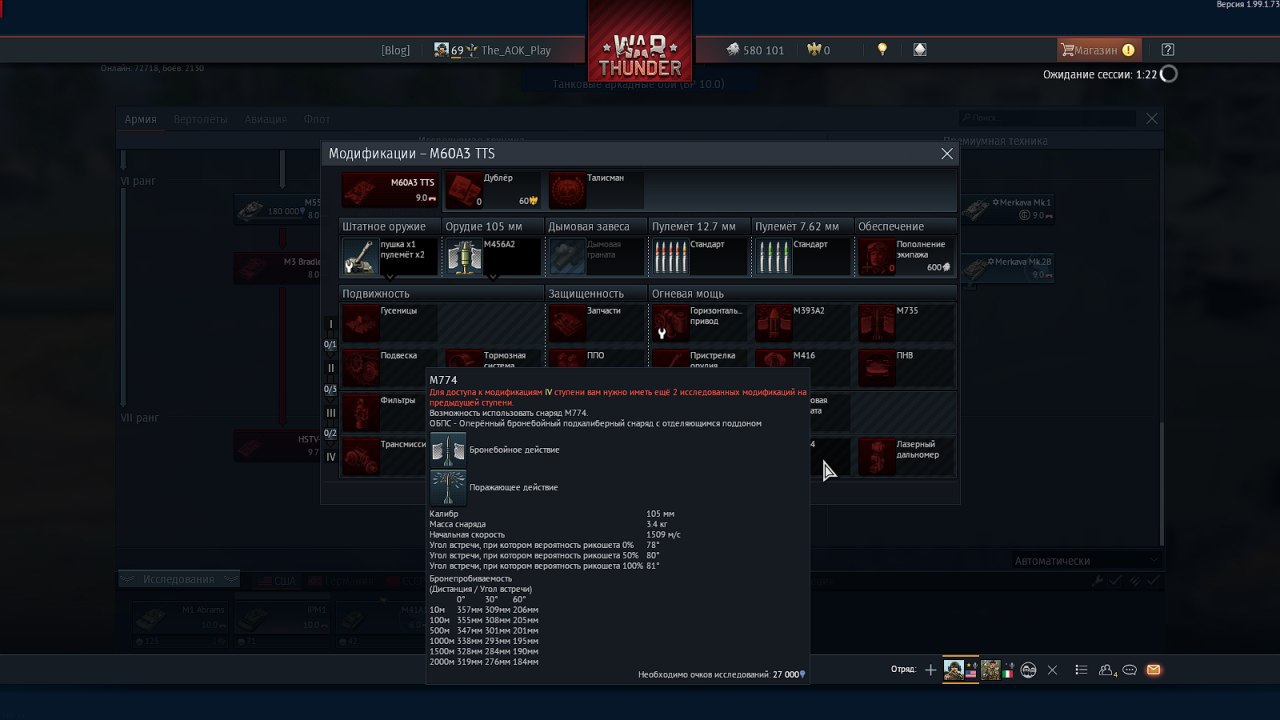Open the Автоматически dropdown
Image resolution: width=1280 pixels, height=720 pixels.
1086,561
